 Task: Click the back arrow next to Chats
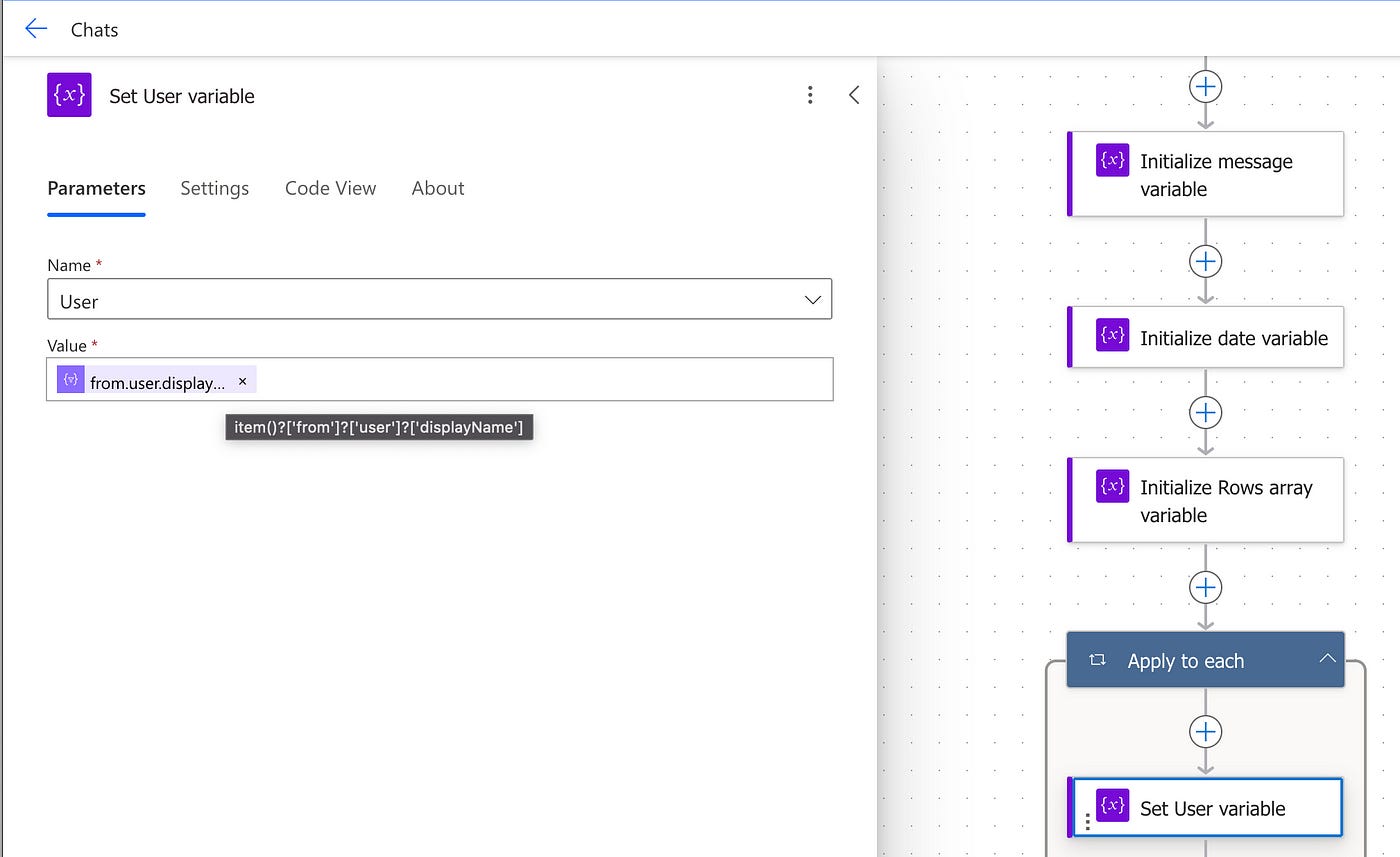tap(36, 29)
